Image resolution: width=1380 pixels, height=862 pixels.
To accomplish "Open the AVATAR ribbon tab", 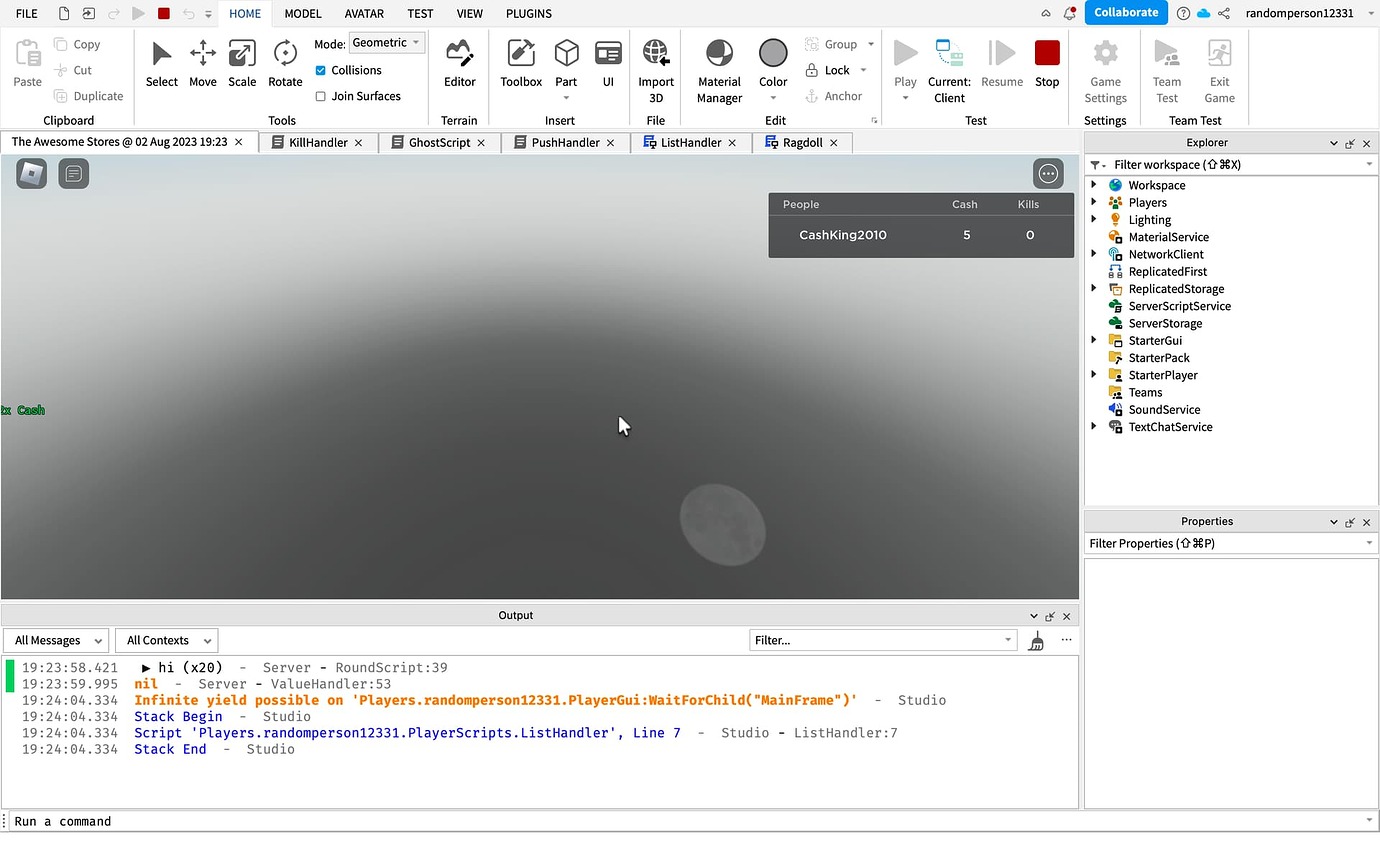I will [364, 14].
